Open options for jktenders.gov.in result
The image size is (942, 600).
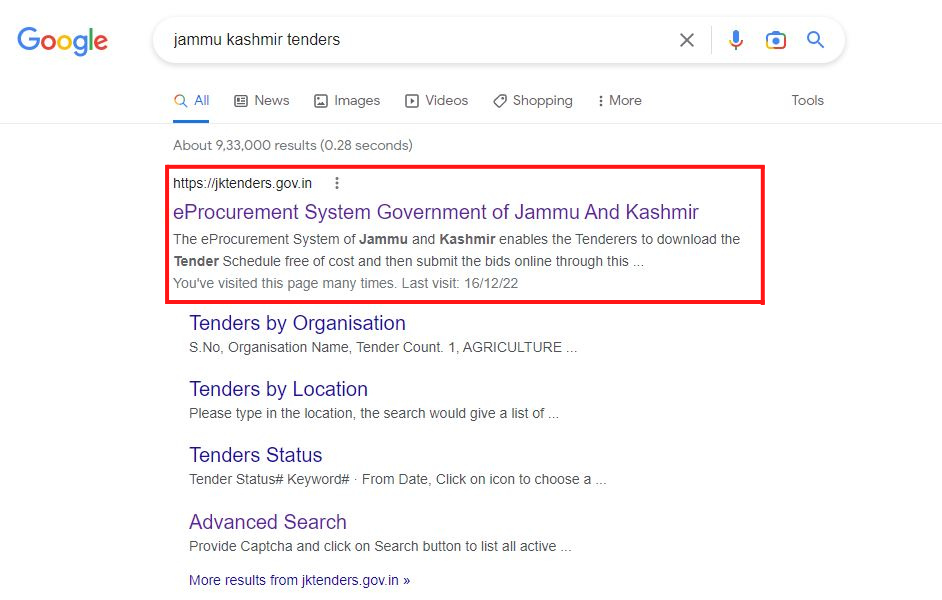click(x=337, y=183)
